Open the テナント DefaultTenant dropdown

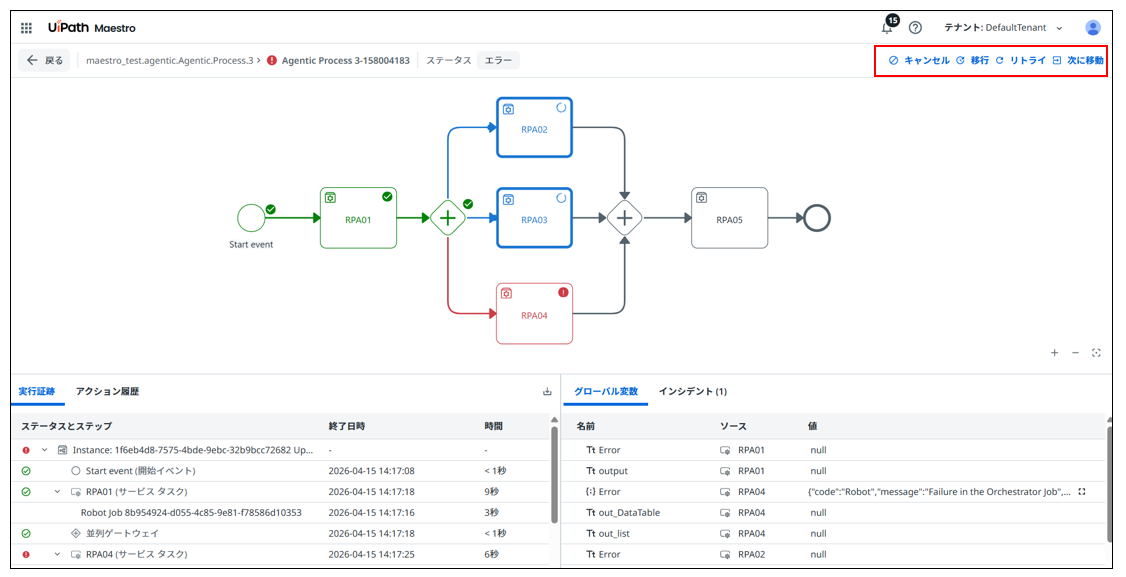[1003, 28]
